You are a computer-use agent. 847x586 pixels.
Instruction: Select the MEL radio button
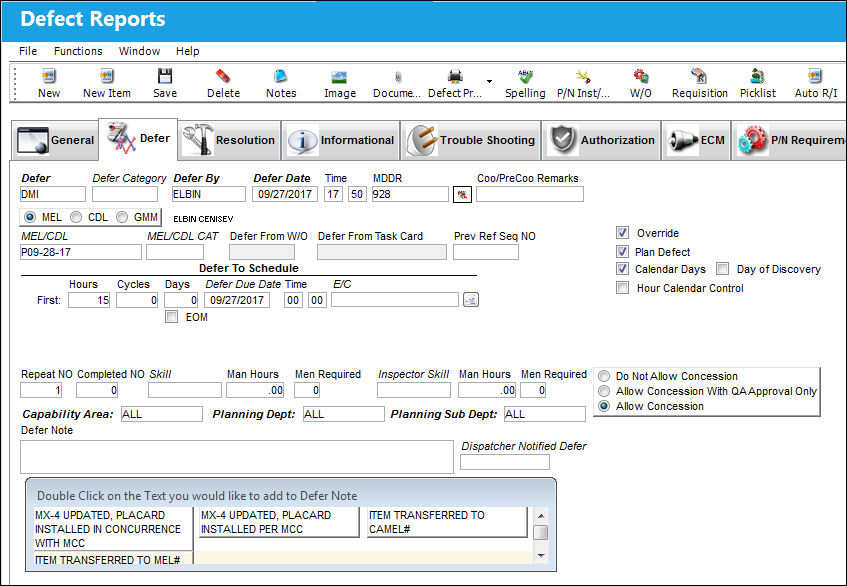pyautogui.click(x=30, y=217)
